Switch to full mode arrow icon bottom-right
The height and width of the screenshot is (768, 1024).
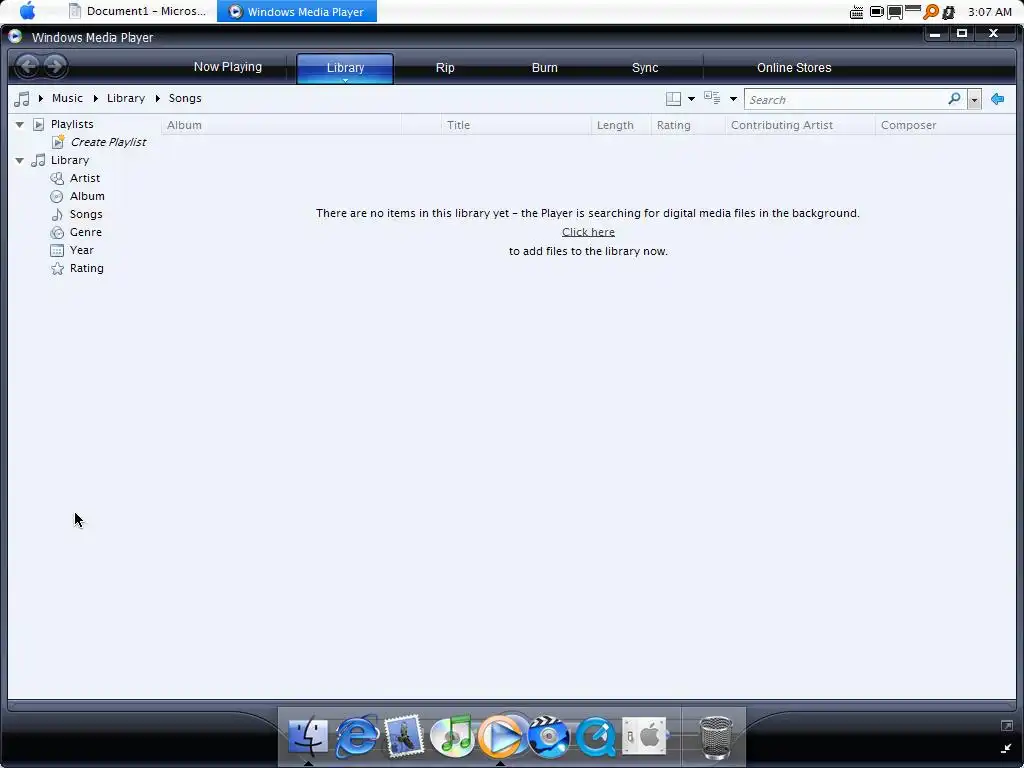[x=1006, y=726]
